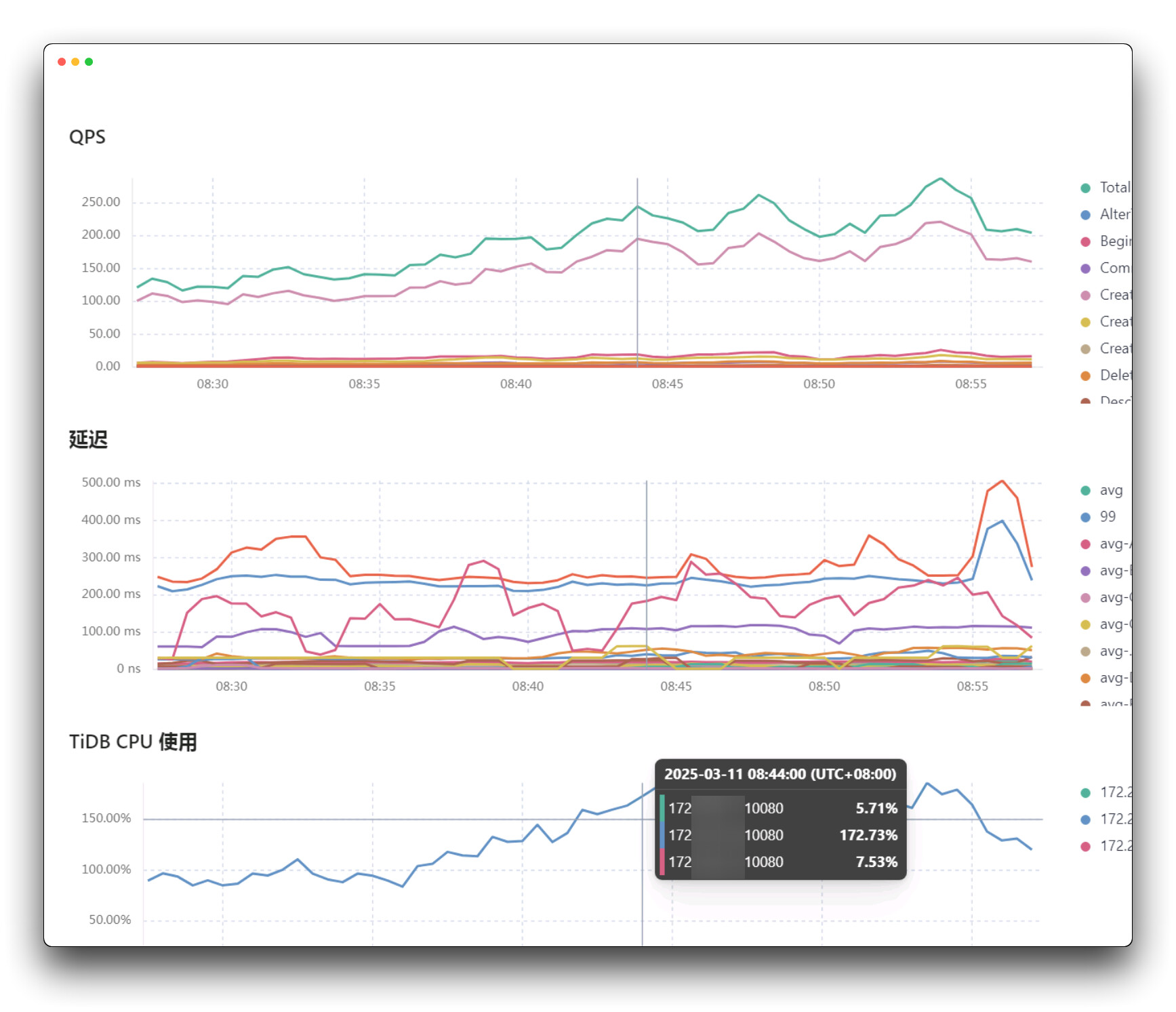This screenshot has width=1176, height=1012.
Task: Click the tooltip timestamp 2025-03-11 08:44:00
Action: pos(780,774)
